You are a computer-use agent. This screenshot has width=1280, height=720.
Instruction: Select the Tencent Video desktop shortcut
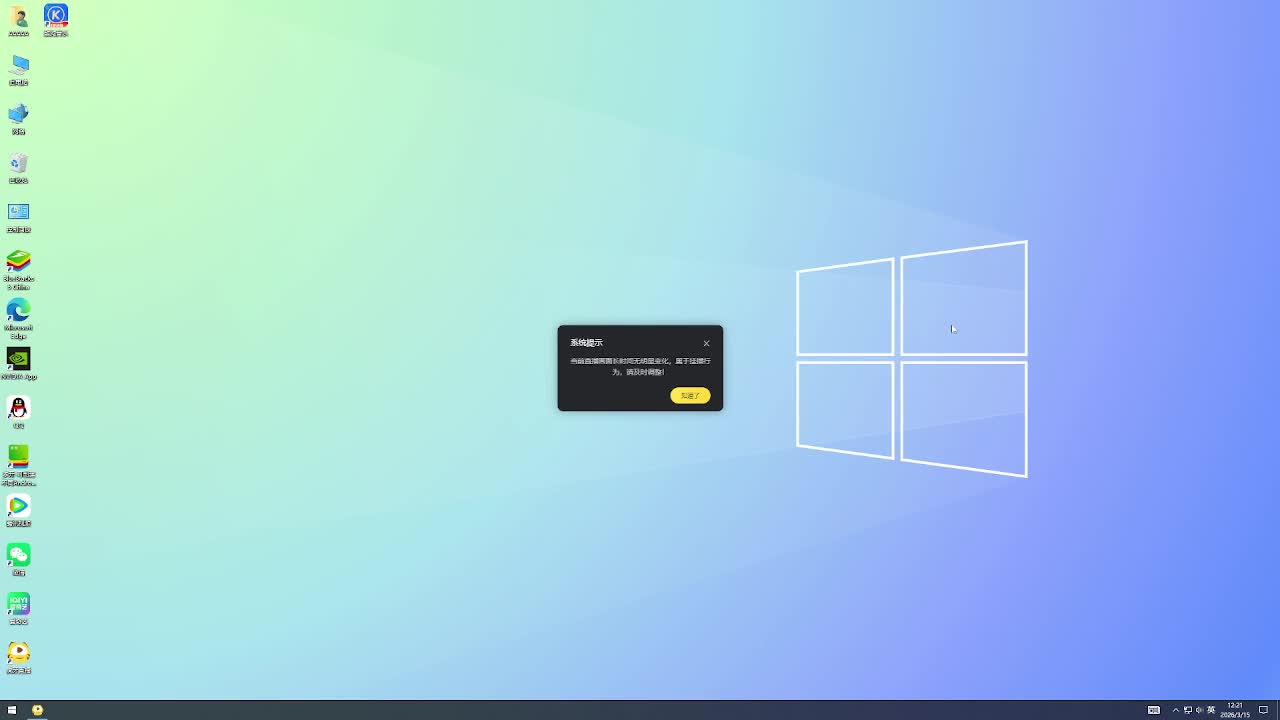click(19, 506)
